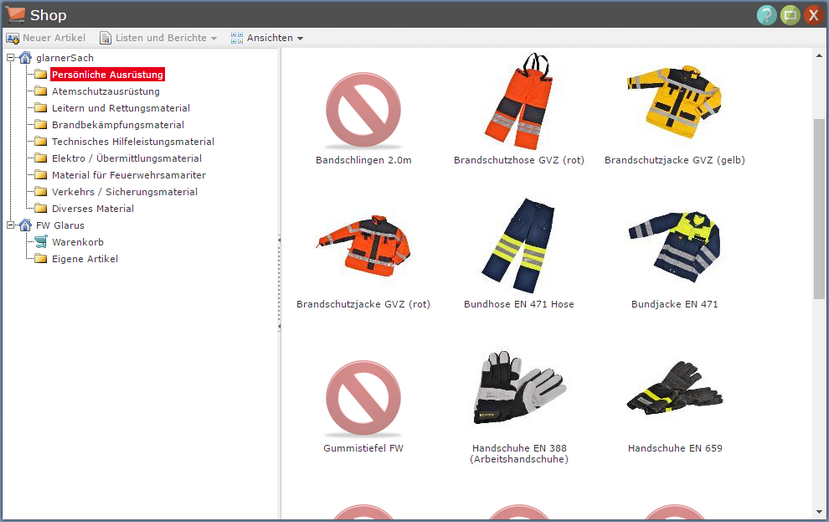Open Material für Feuerwehrsamariter folder

pos(128,175)
